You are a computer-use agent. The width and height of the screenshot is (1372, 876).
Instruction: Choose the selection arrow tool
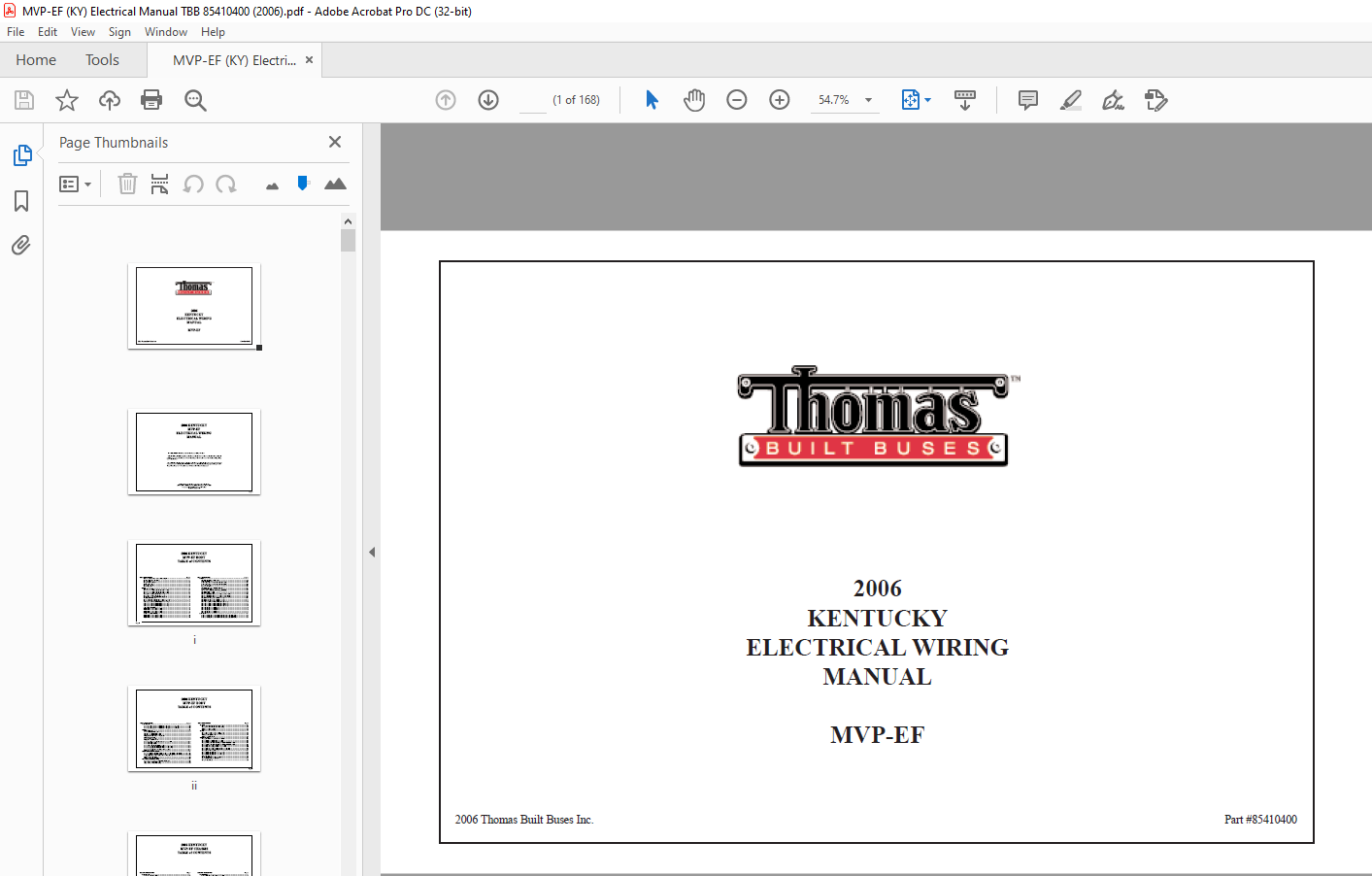pyautogui.click(x=652, y=100)
